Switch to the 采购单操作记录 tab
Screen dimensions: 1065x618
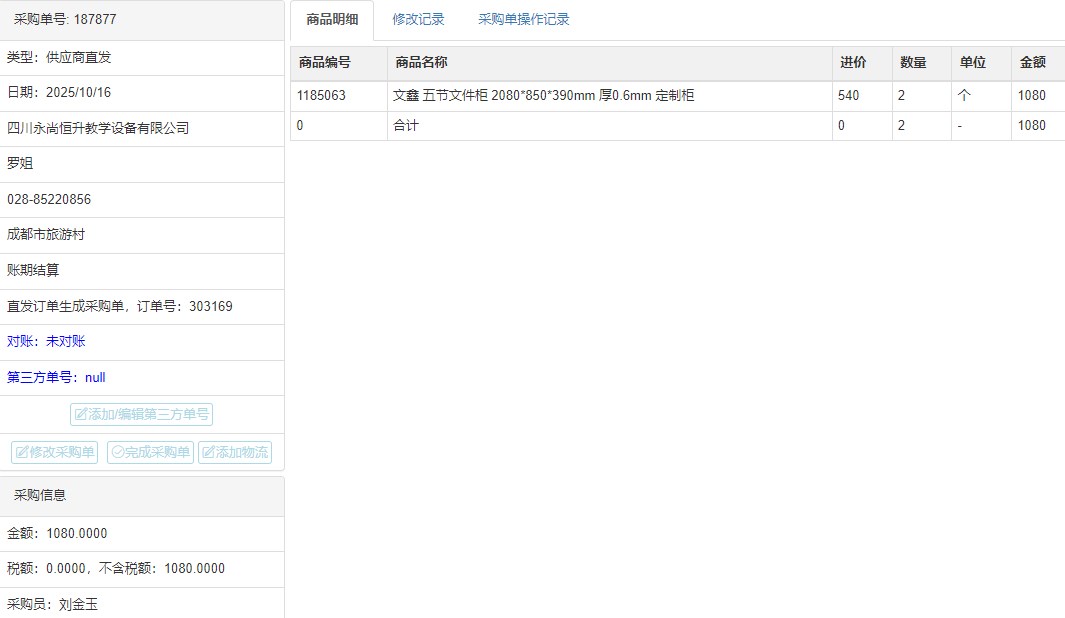(x=523, y=19)
